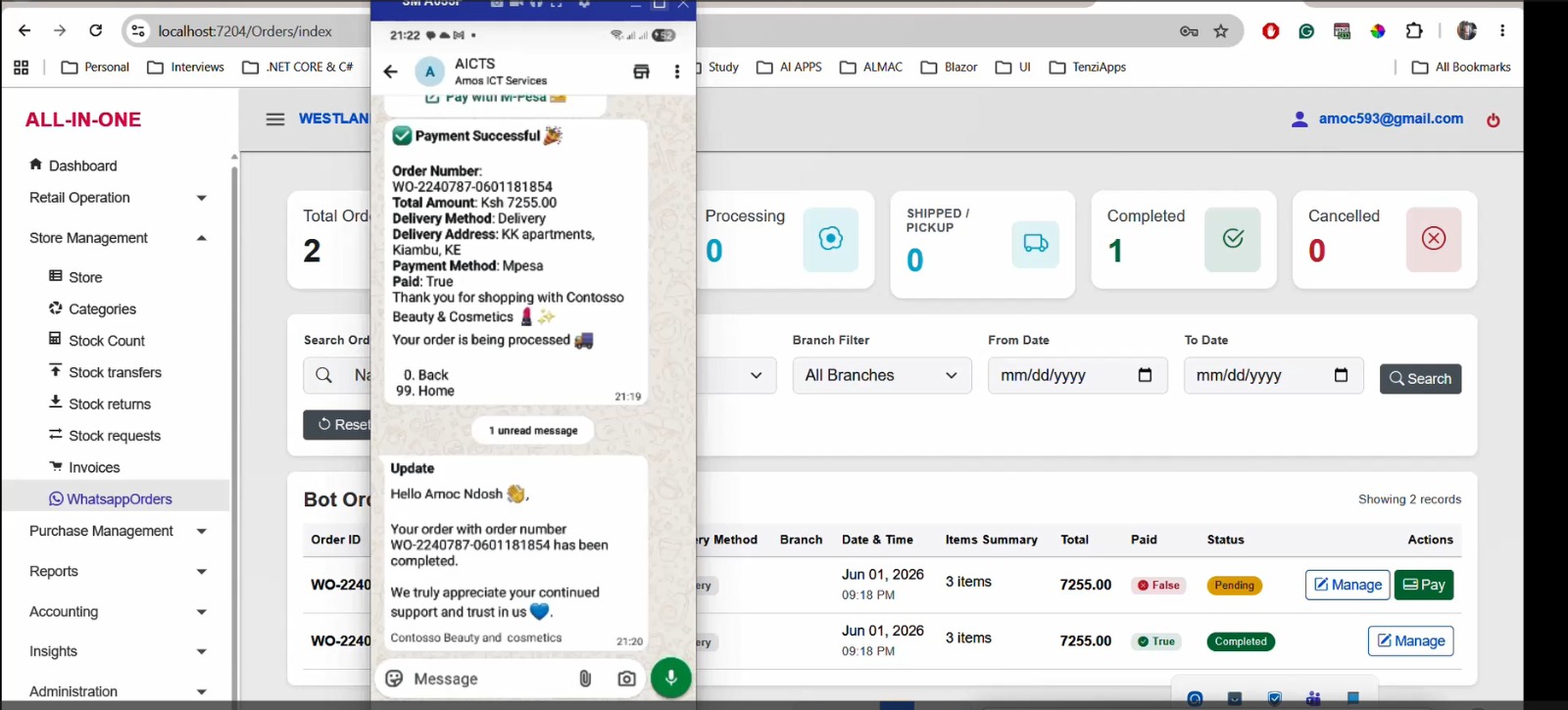The height and width of the screenshot is (710, 1568).
Task: Click the From Date input field
Action: pyautogui.click(x=1077, y=375)
